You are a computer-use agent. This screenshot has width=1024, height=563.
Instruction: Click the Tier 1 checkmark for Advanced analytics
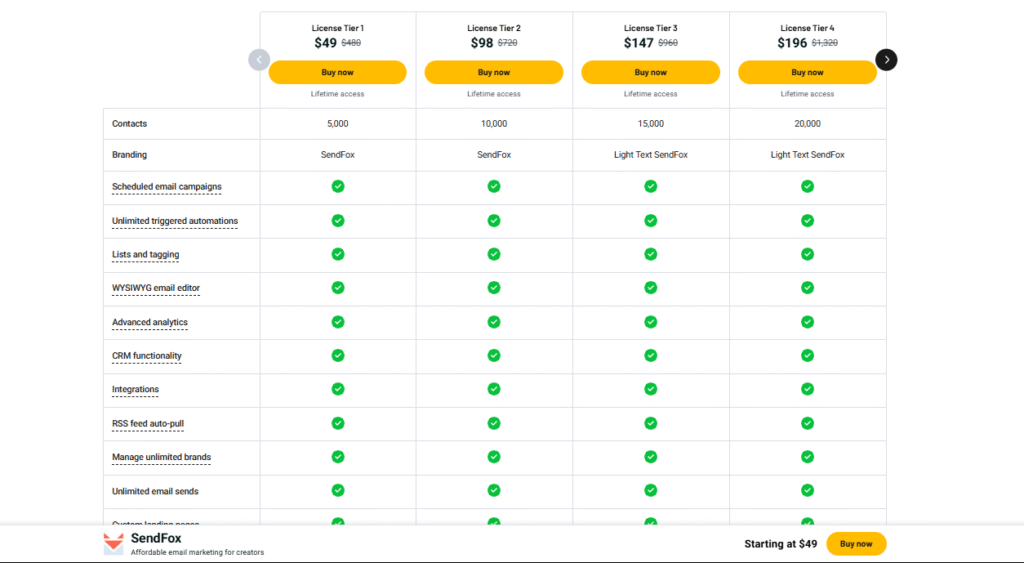coord(338,322)
